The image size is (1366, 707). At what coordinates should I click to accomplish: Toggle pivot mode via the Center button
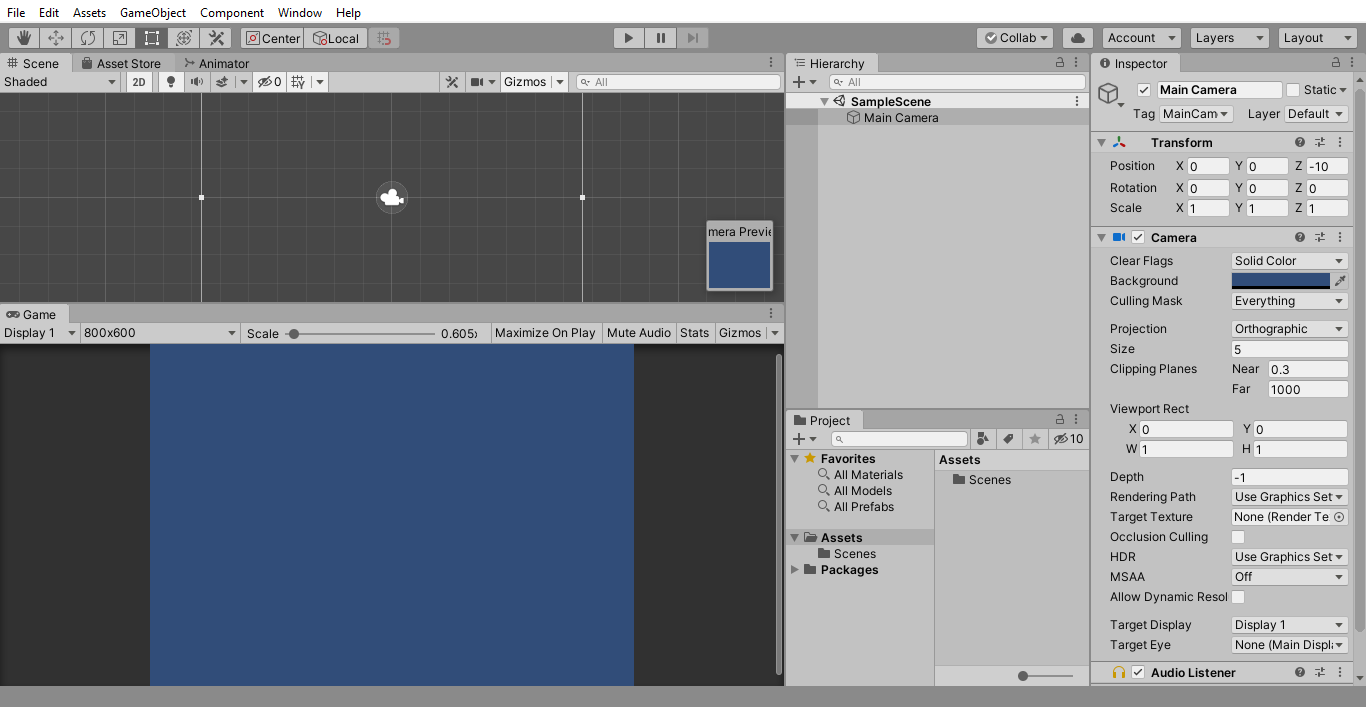pos(272,38)
